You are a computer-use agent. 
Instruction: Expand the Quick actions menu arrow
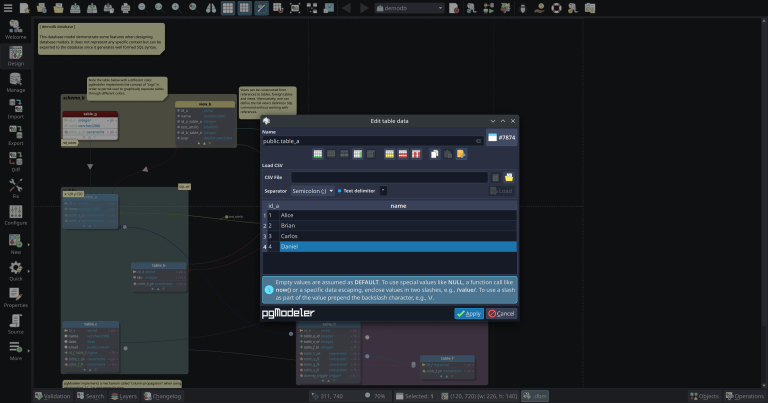pos(28,271)
